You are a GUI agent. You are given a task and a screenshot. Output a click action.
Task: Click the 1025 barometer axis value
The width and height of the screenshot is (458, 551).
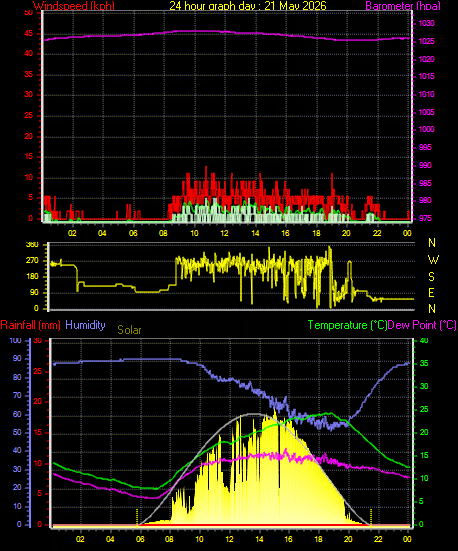pos(426,41)
